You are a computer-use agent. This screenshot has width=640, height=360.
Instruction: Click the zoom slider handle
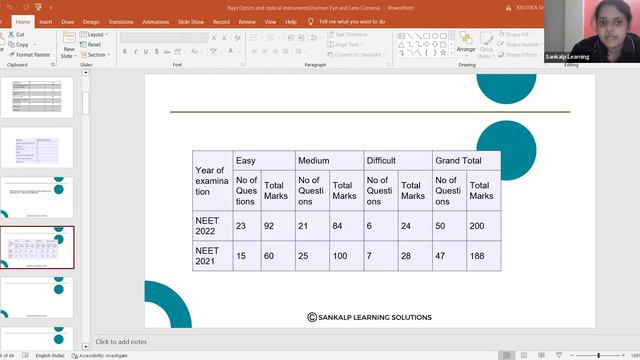click(599, 356)
